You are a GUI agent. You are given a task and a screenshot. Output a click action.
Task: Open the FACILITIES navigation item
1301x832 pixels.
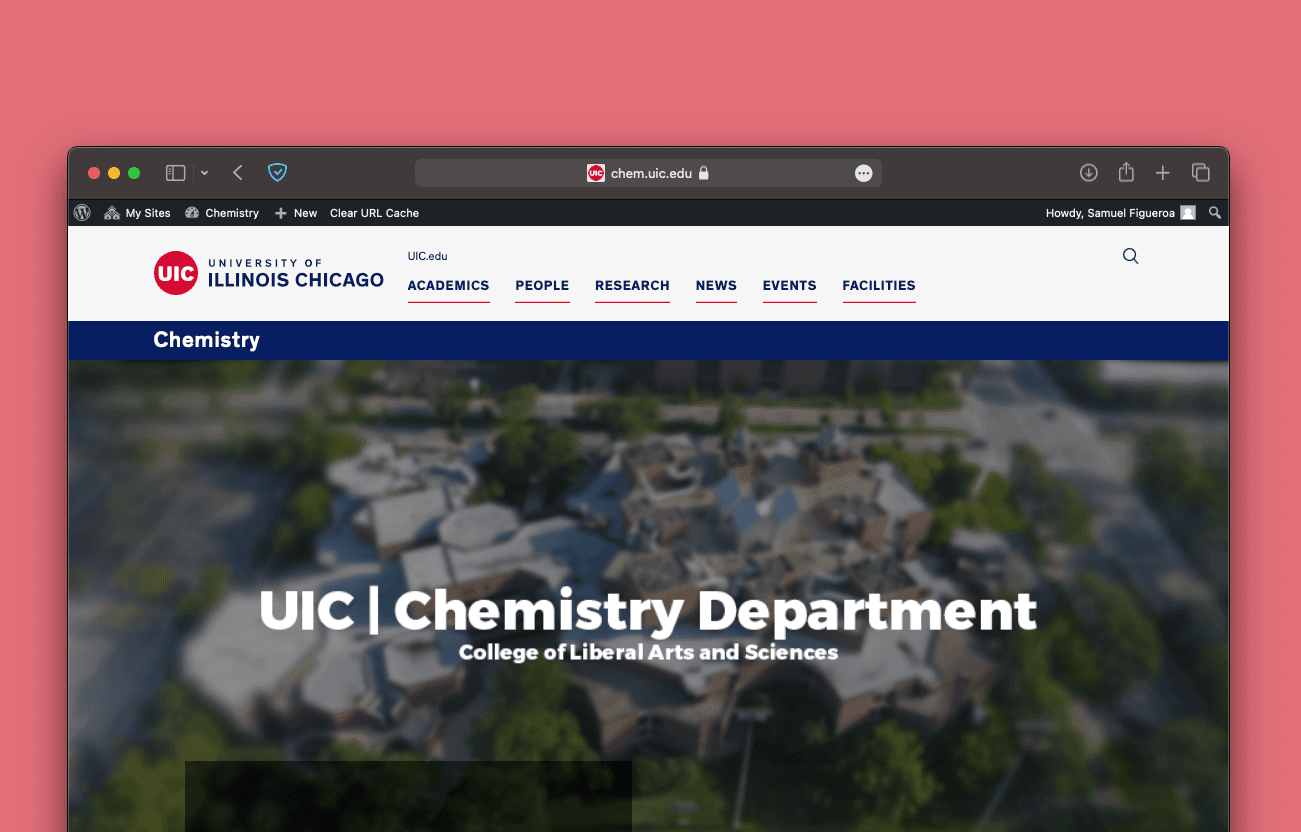tap(879, 286)
